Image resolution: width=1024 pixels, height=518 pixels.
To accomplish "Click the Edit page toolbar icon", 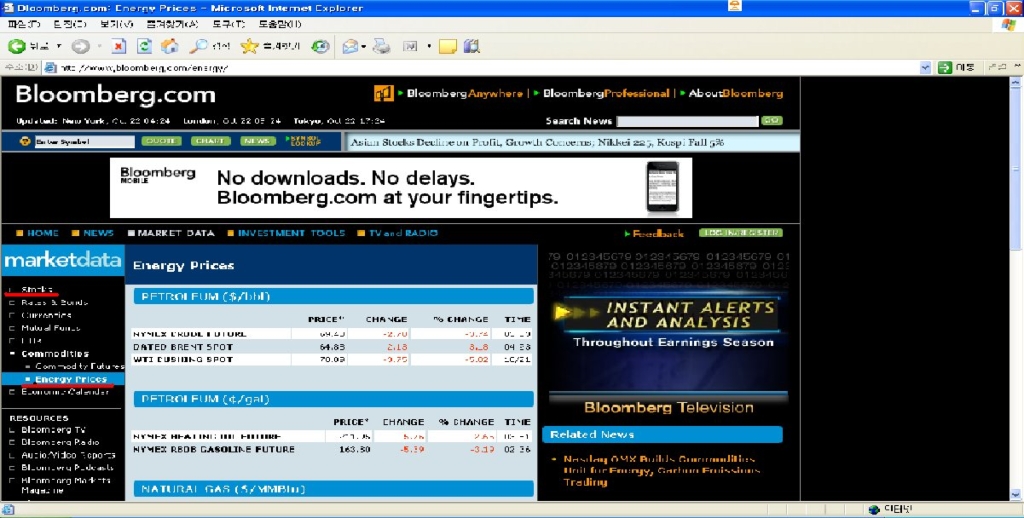I will click(410, 46).
